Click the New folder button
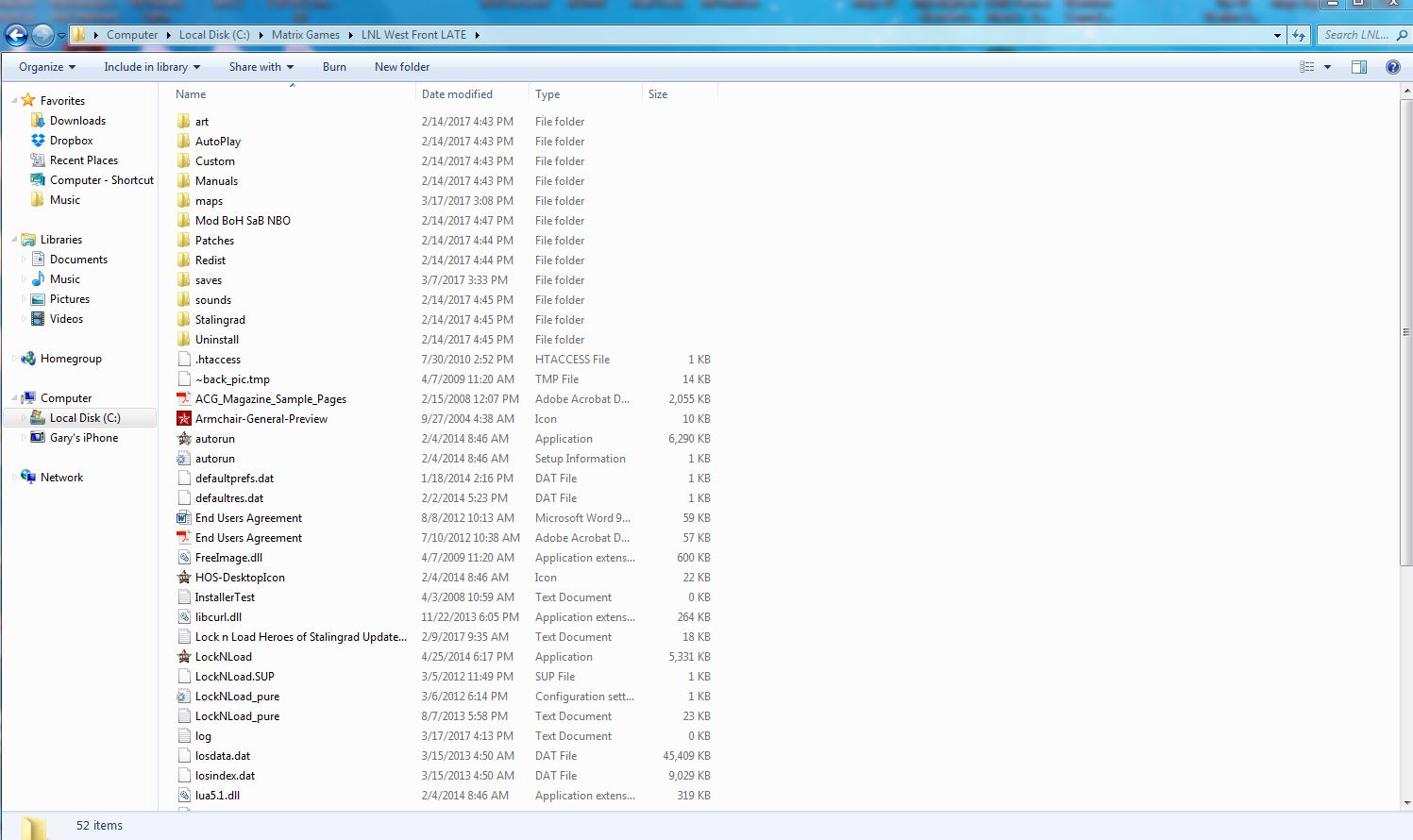Viewport: 1413px width, 840px height. coord(402,67)
